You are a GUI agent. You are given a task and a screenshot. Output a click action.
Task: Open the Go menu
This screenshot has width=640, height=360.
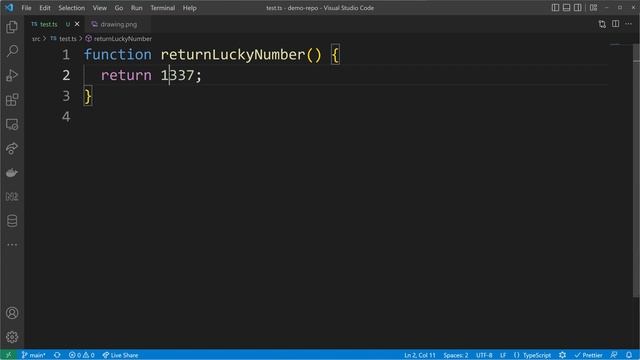click(x=118, y=8)
